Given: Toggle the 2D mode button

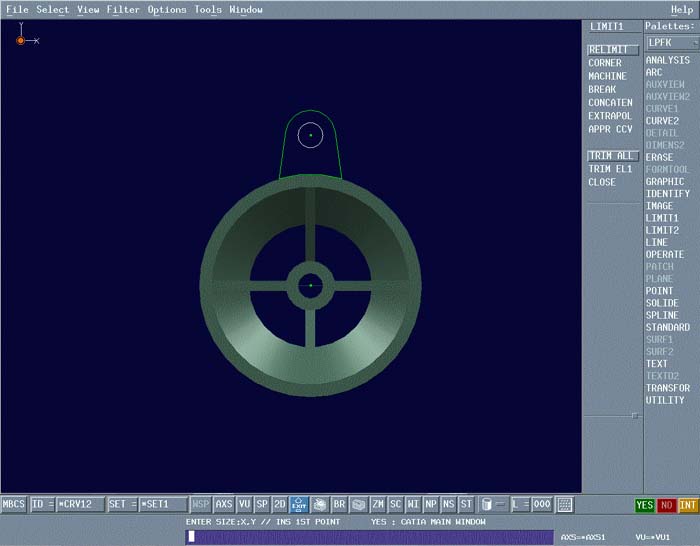Looking at the screenshot, I should click(x=280, y=505).
